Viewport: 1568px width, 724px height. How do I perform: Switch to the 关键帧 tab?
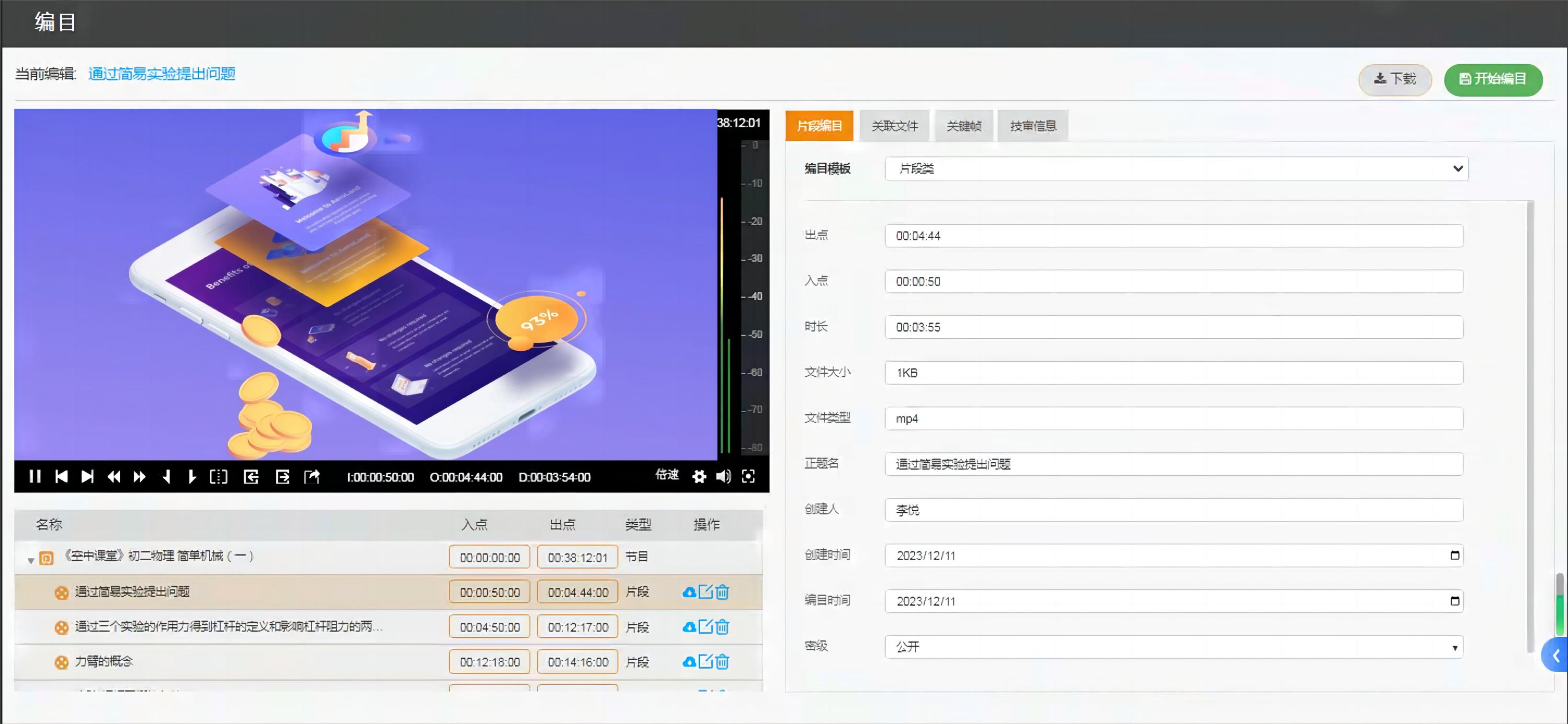(x=964, y=126)
